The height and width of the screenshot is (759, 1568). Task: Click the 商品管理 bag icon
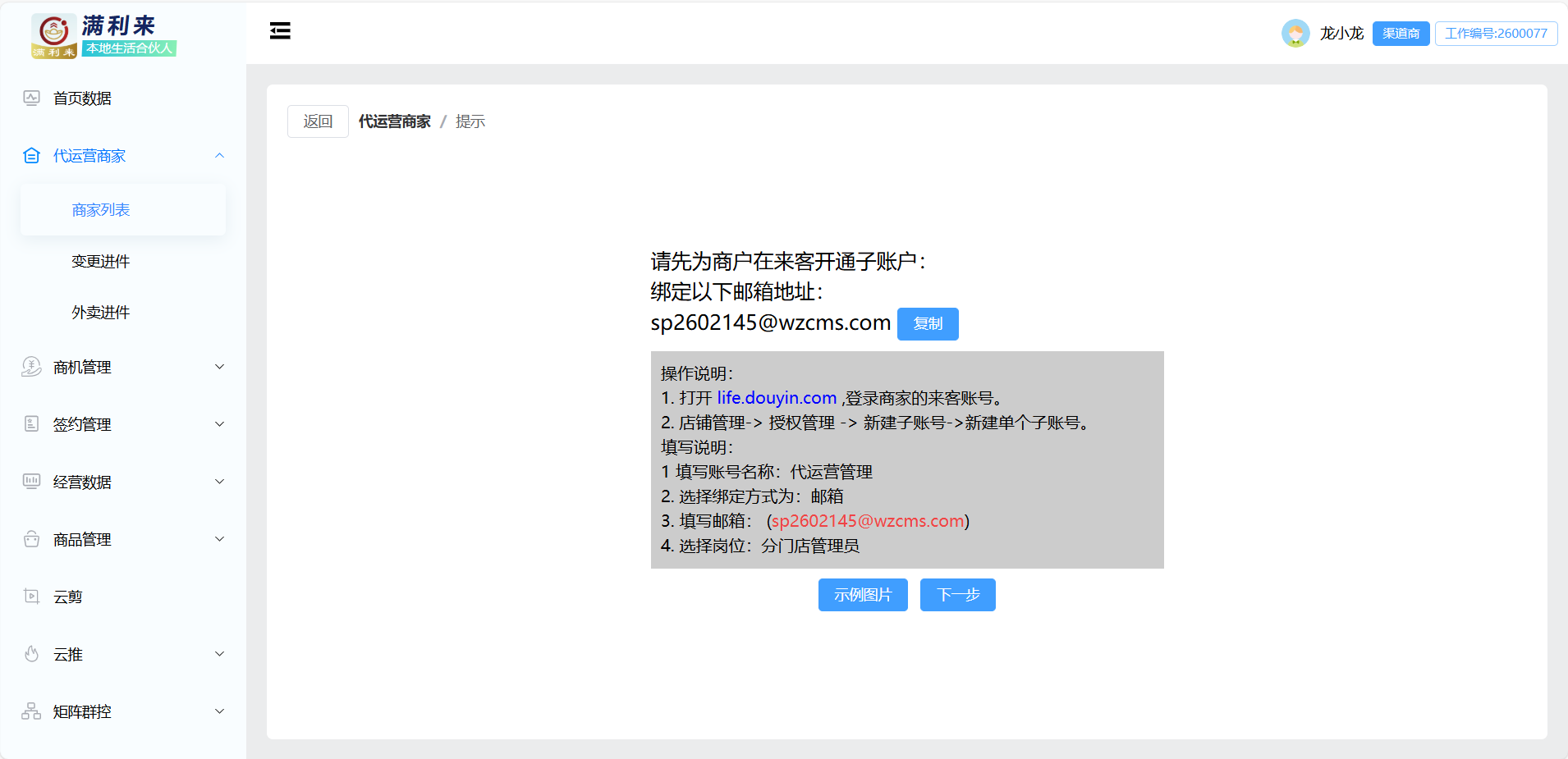tap(31, 539)
